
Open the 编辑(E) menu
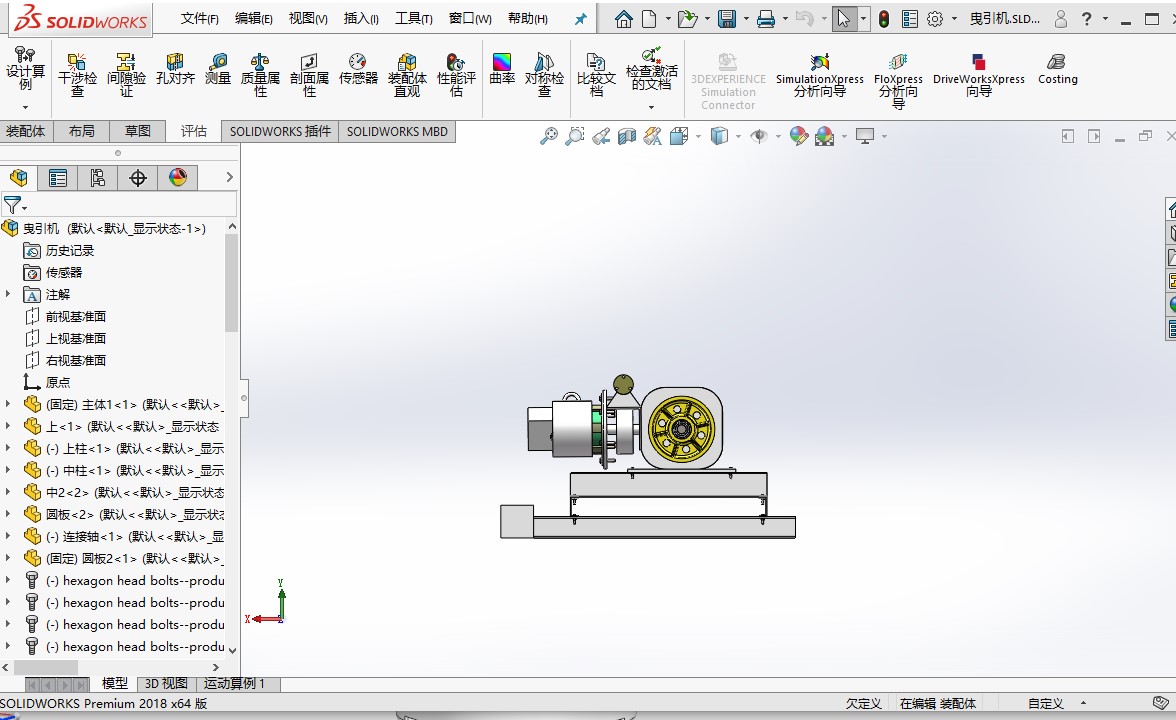click(x=254, y=19)
